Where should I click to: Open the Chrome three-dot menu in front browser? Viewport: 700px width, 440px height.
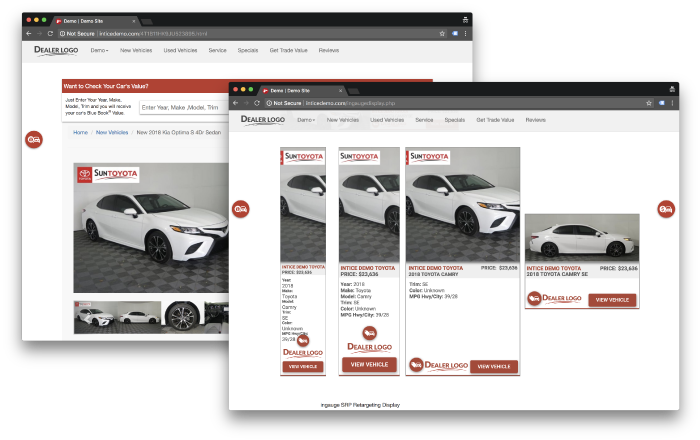pyautogui.click(x=671, y=103)
